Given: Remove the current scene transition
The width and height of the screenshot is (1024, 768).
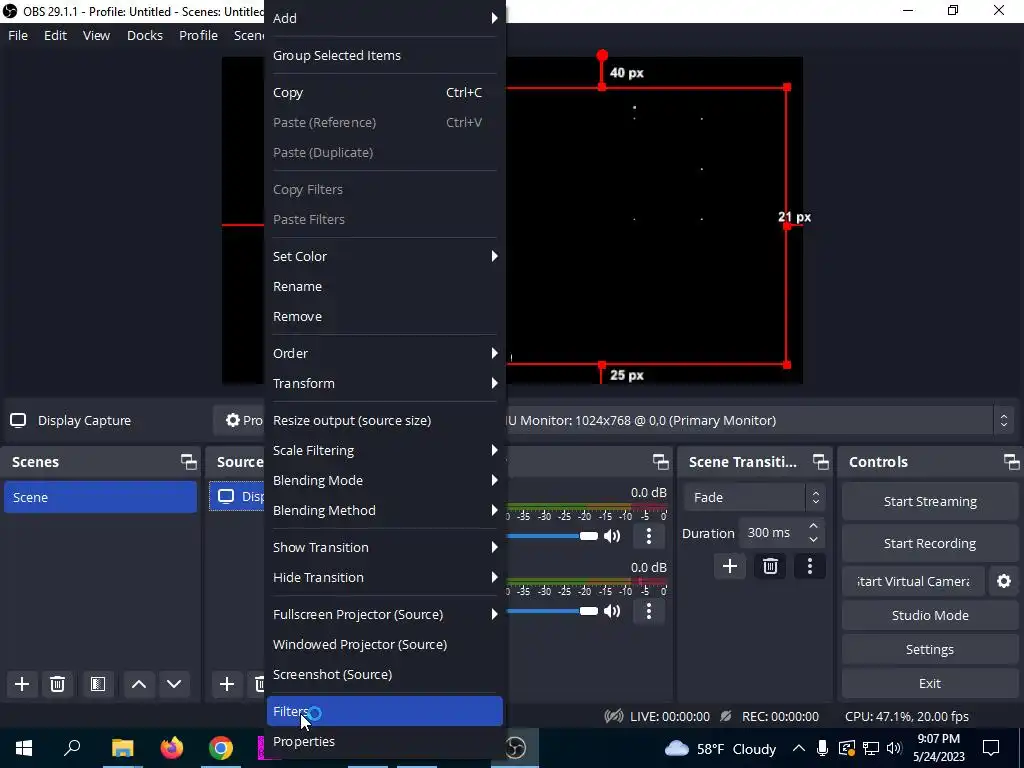Looking at the screenshot, I should pyautogui.click(x=770, y=566).
